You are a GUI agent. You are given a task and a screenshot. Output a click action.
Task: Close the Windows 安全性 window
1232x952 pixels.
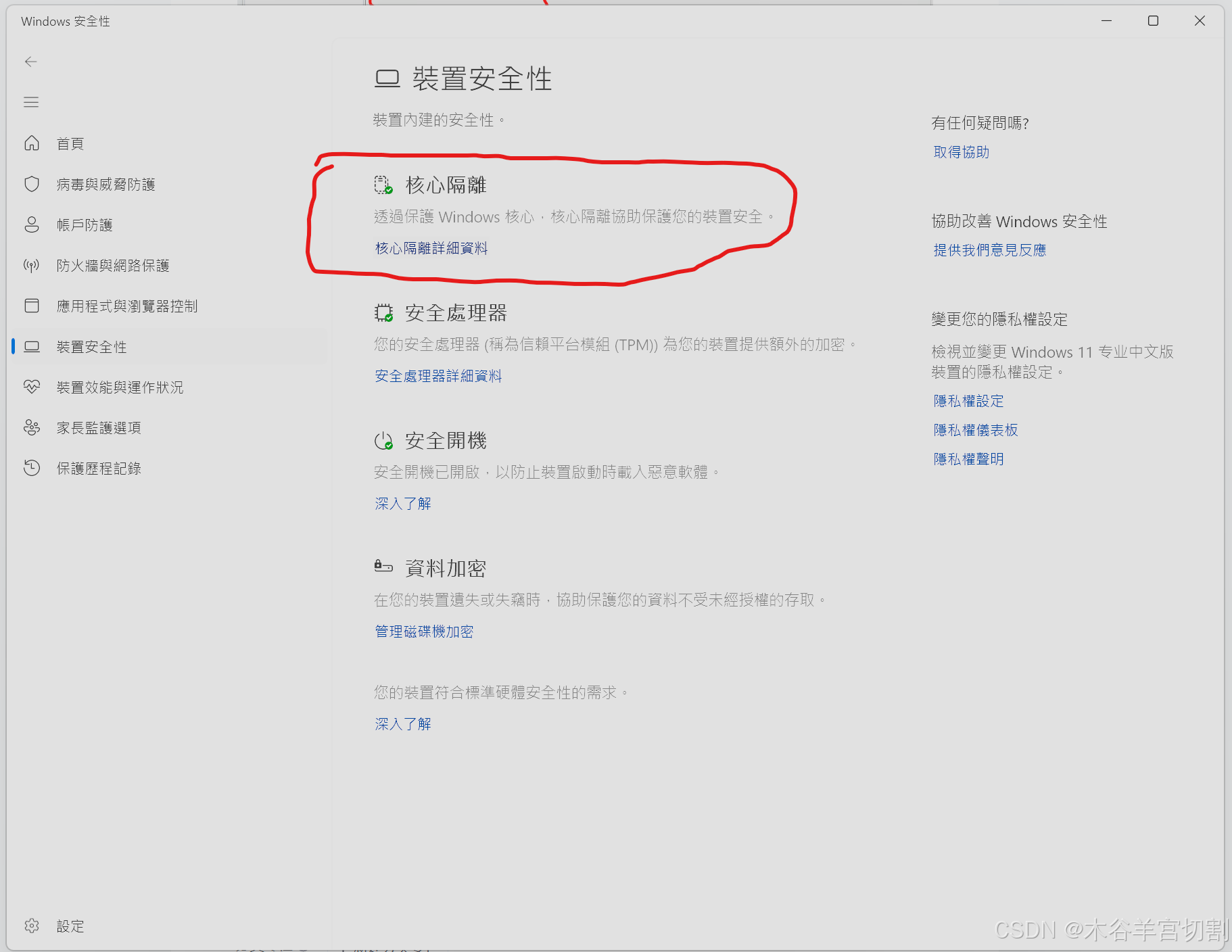1200,21
